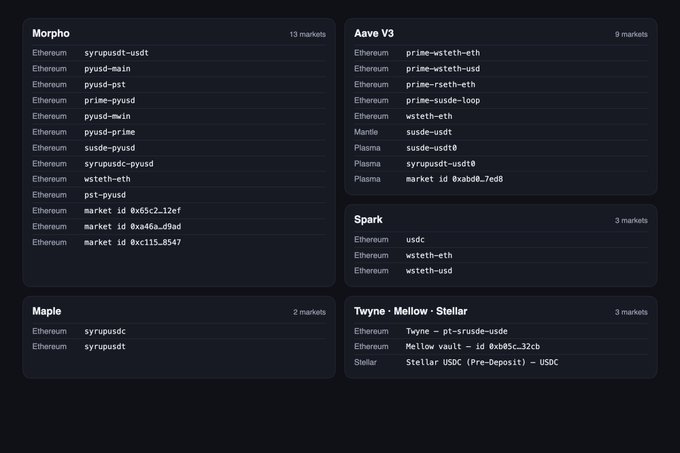Image resolution: width=680 pixels, height=453 pixels.
Task: Select market id 0xabd0…7ed8
Action: pos(501,179)
